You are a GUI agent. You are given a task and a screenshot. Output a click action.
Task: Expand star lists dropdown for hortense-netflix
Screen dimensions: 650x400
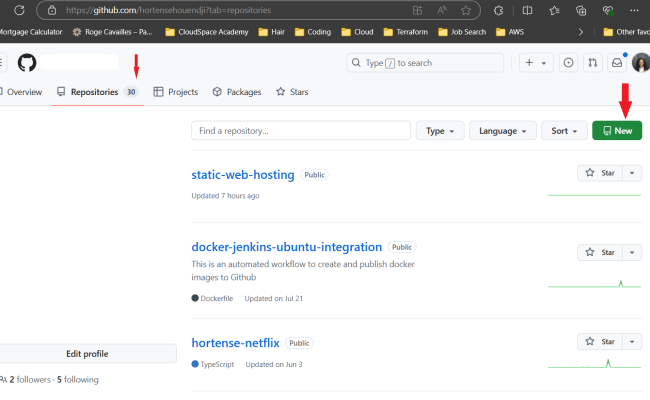(x=632, y=342)
